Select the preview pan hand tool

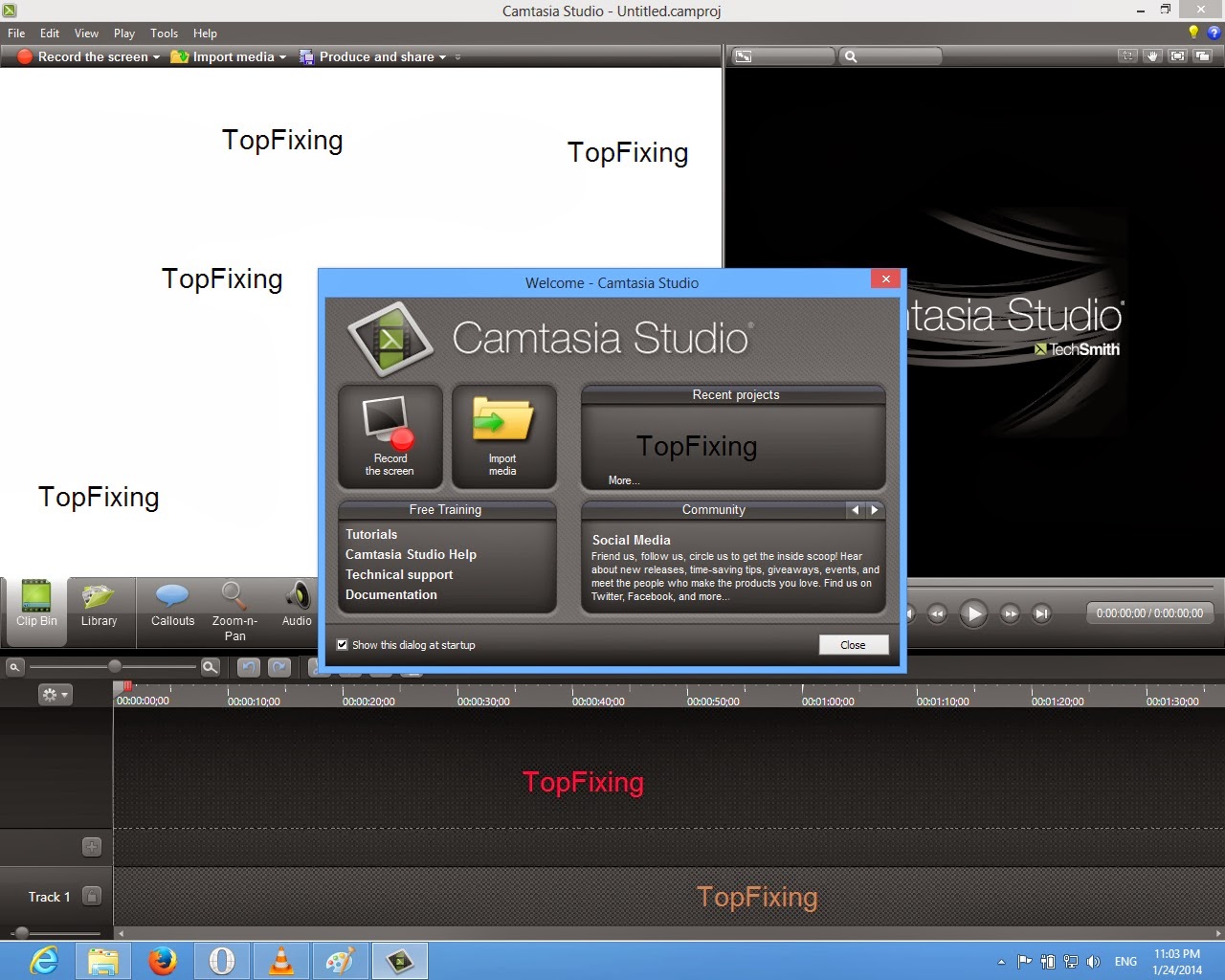pos(1152,56)
